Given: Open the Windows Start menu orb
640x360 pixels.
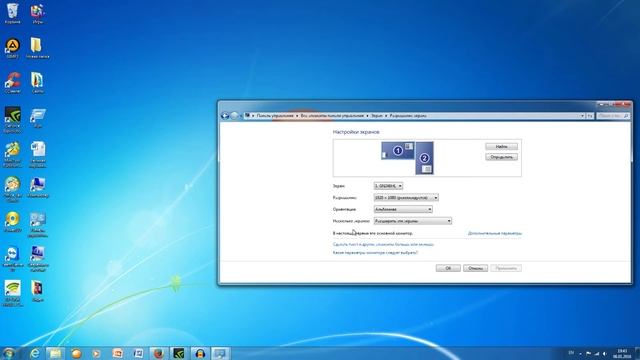Looking at the screenshot, I should coord(9,353).
